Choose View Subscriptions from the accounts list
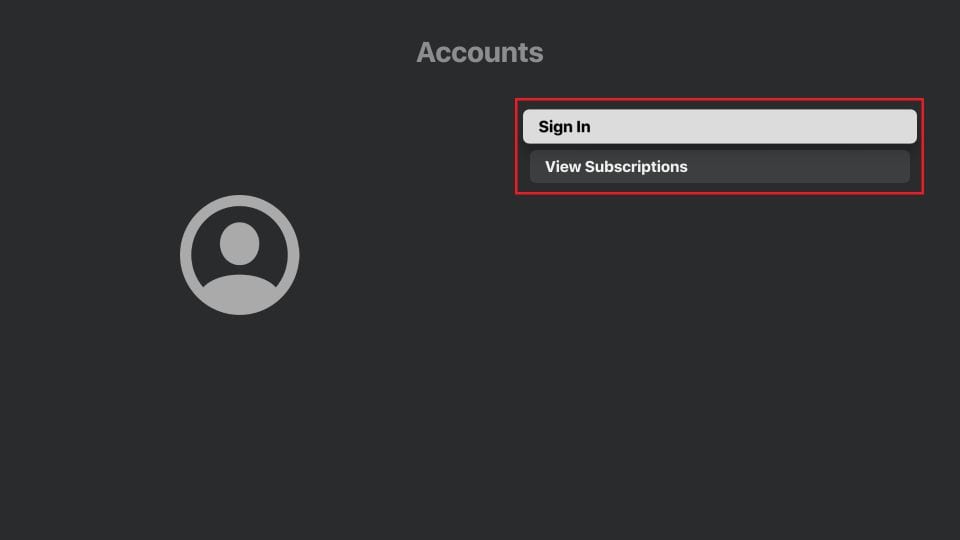The image size is (960, 540). point(719,167)
